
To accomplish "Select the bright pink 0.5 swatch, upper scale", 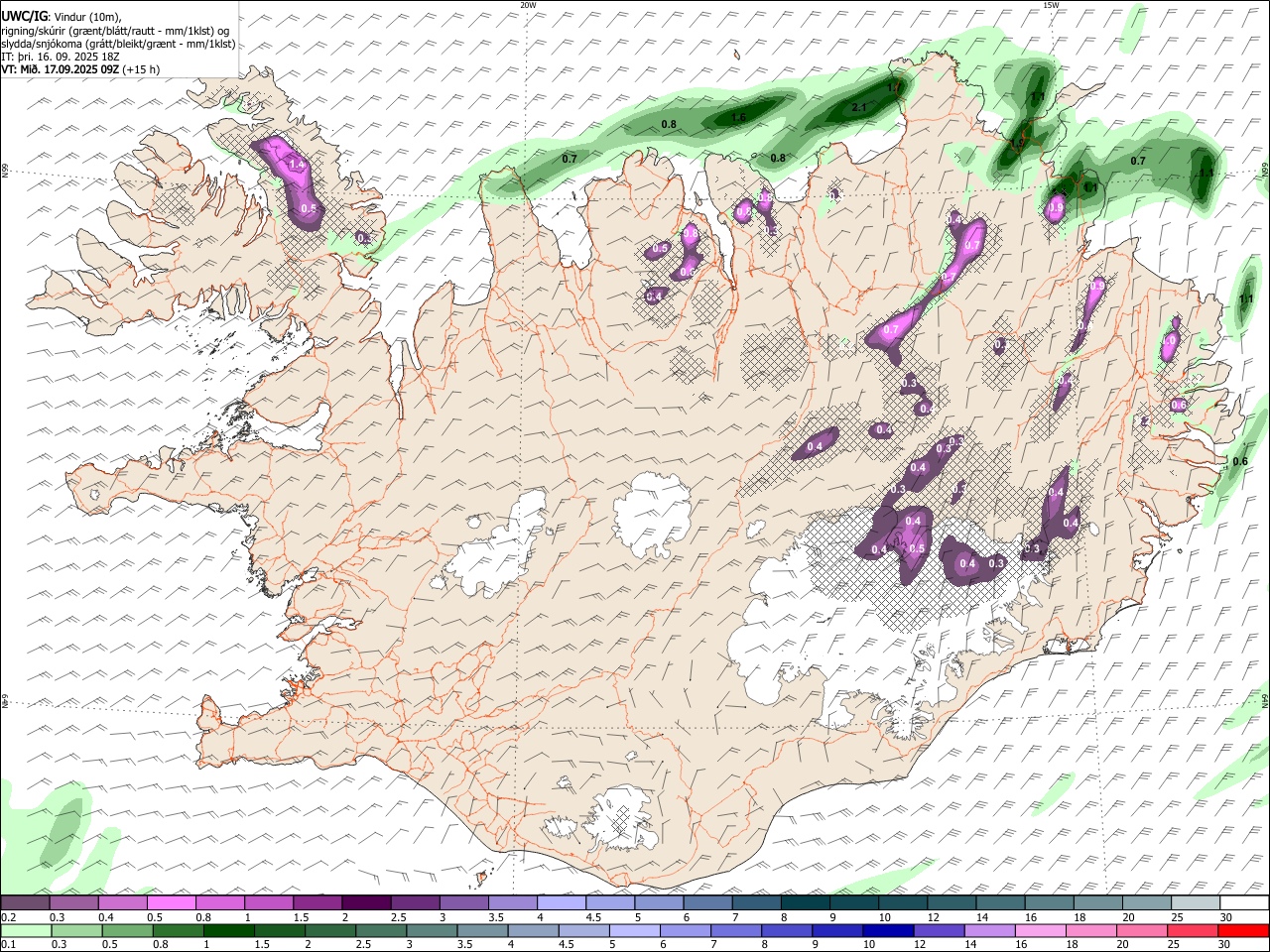I will click(x=171, y=902).
